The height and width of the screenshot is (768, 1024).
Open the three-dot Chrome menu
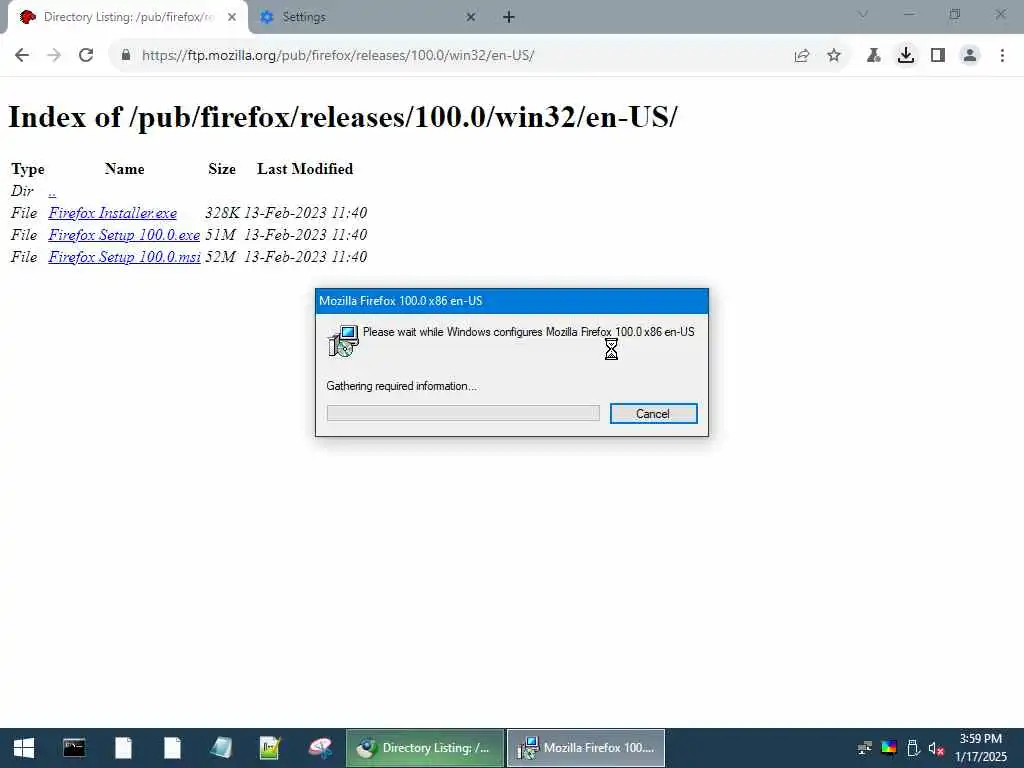[x=1002, y=56]
